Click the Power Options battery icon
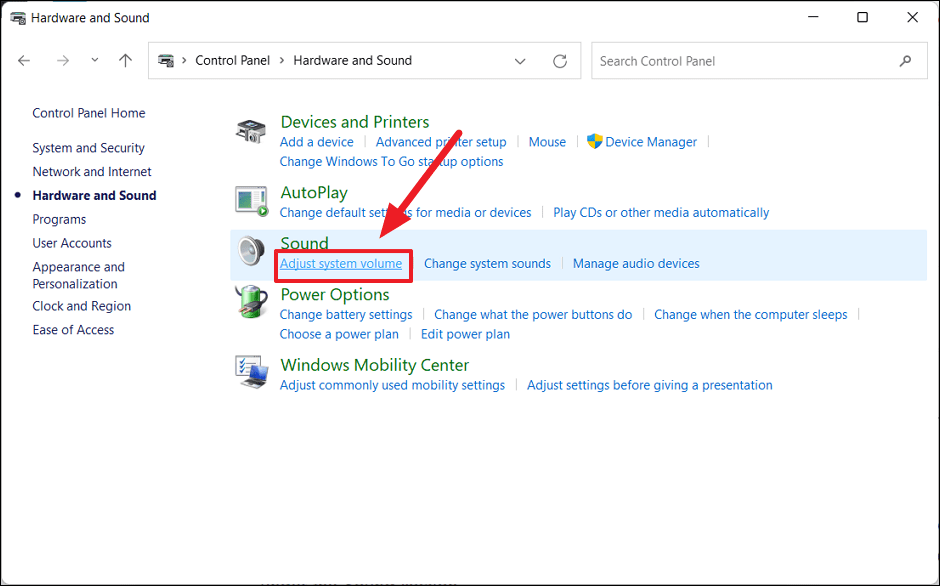 click(x=251, y=302)
